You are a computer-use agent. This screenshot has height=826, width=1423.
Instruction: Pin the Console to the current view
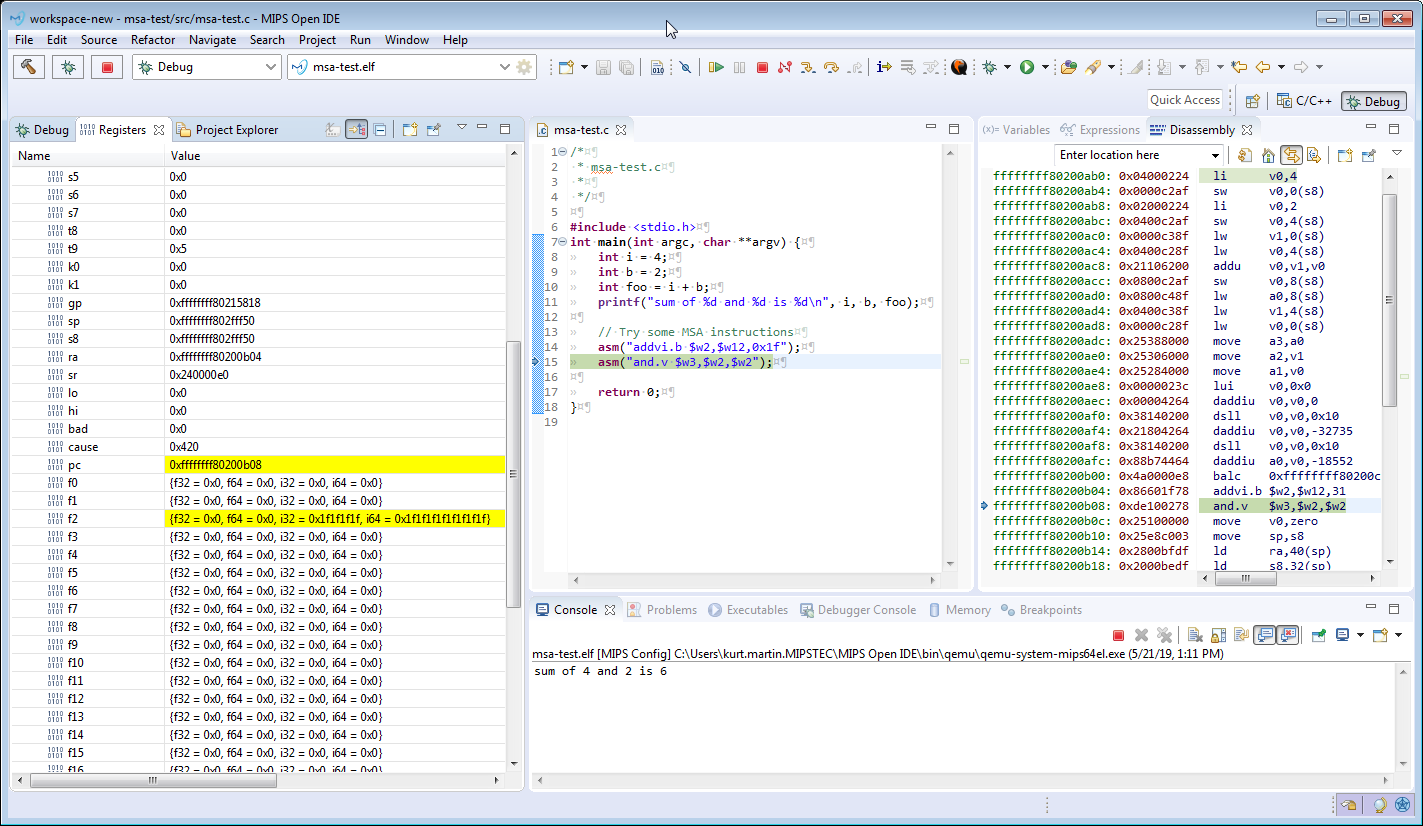click(x=1316, y=634)
